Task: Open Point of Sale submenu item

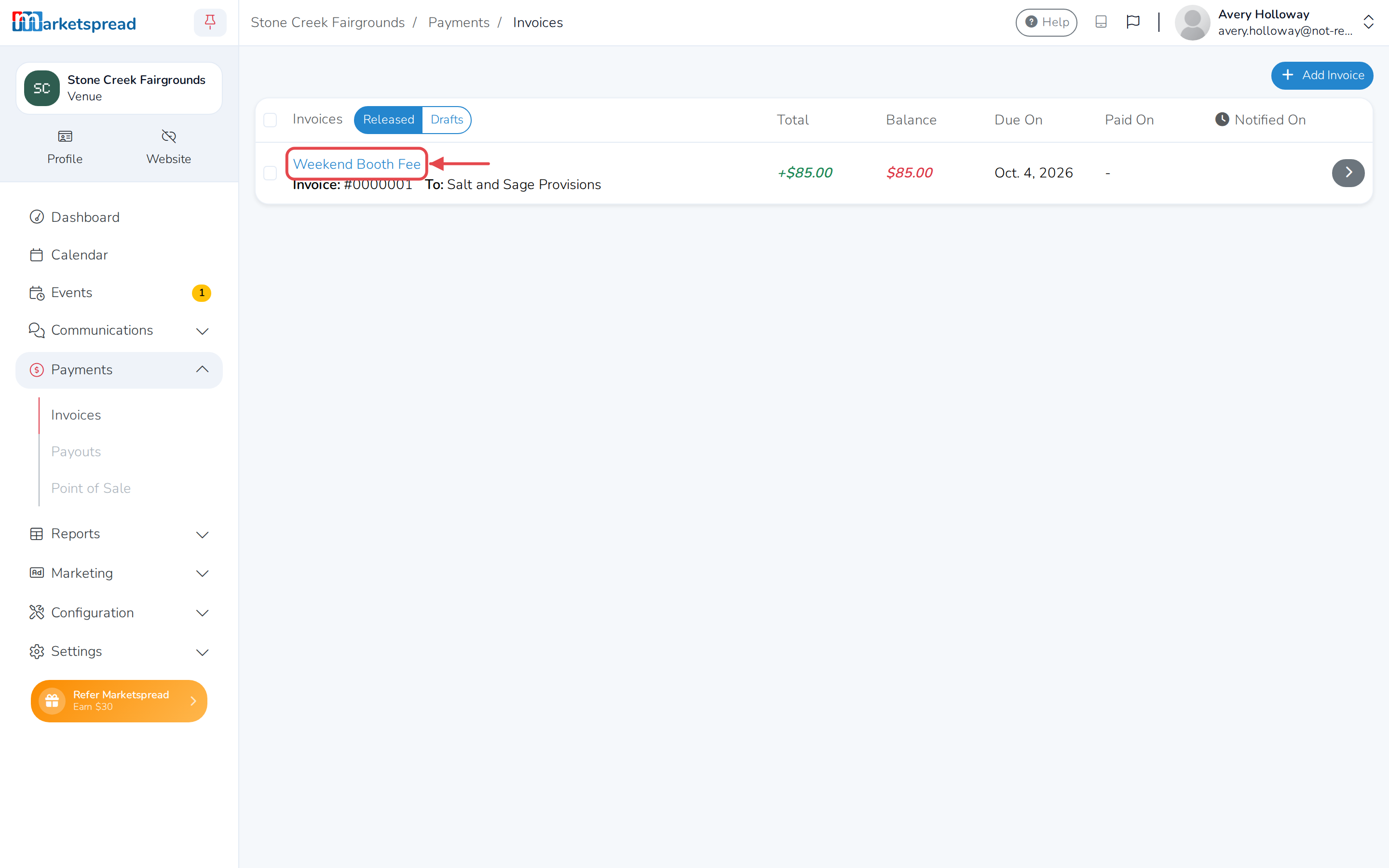Action: (91, 488)
